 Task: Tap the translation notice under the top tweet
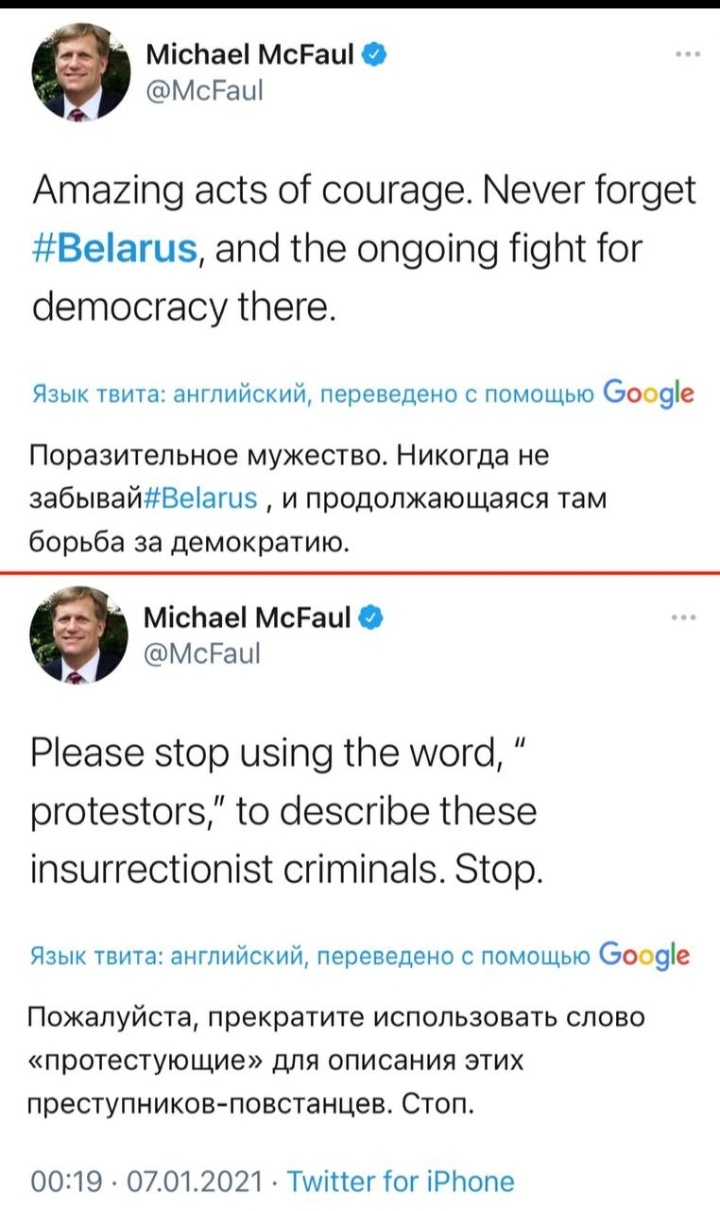(310, 393)
